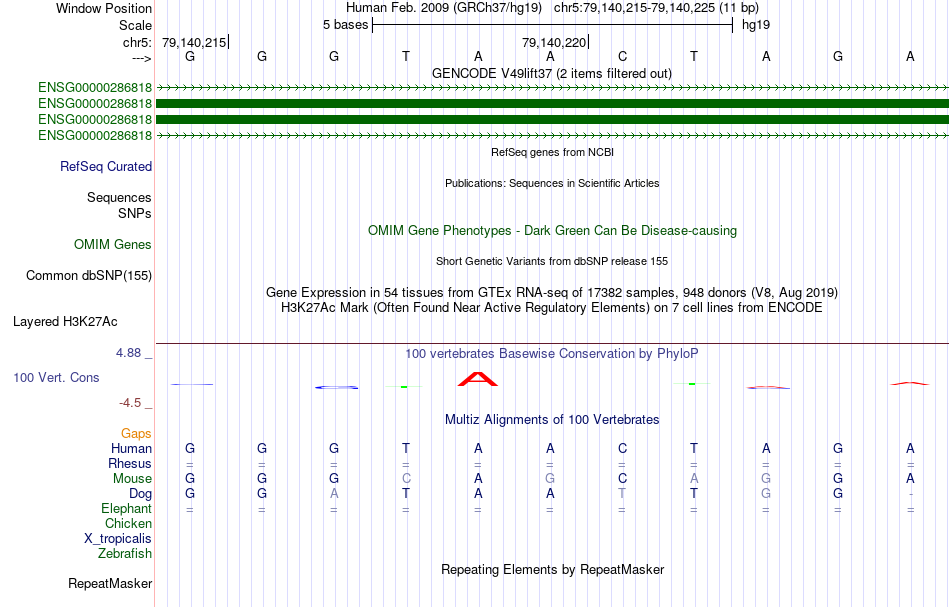950x607 pixels.
Task: Click the Chicken alignment row label
Action: pos(128,523)
